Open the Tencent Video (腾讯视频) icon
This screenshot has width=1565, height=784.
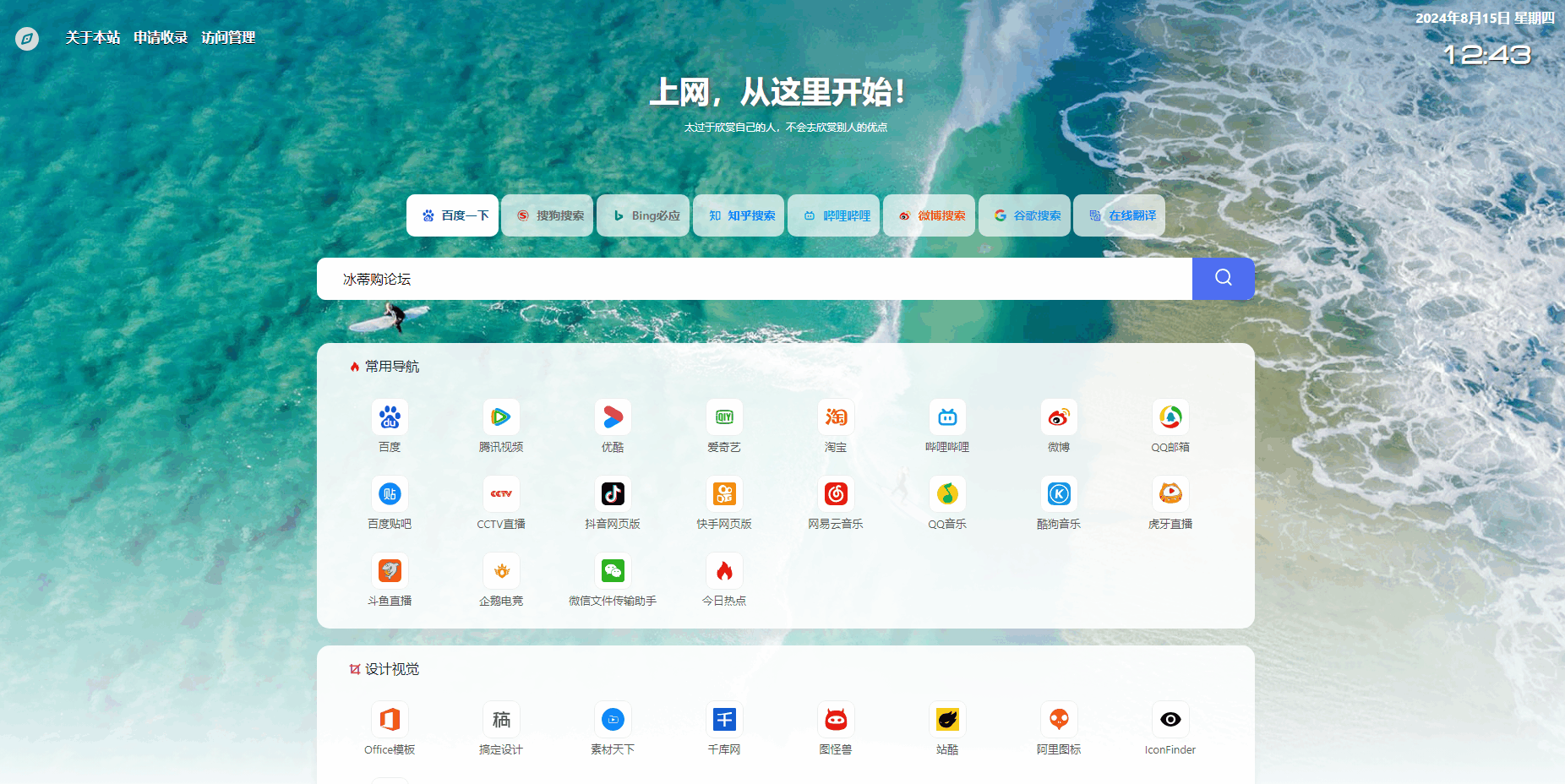coord(501,417)
